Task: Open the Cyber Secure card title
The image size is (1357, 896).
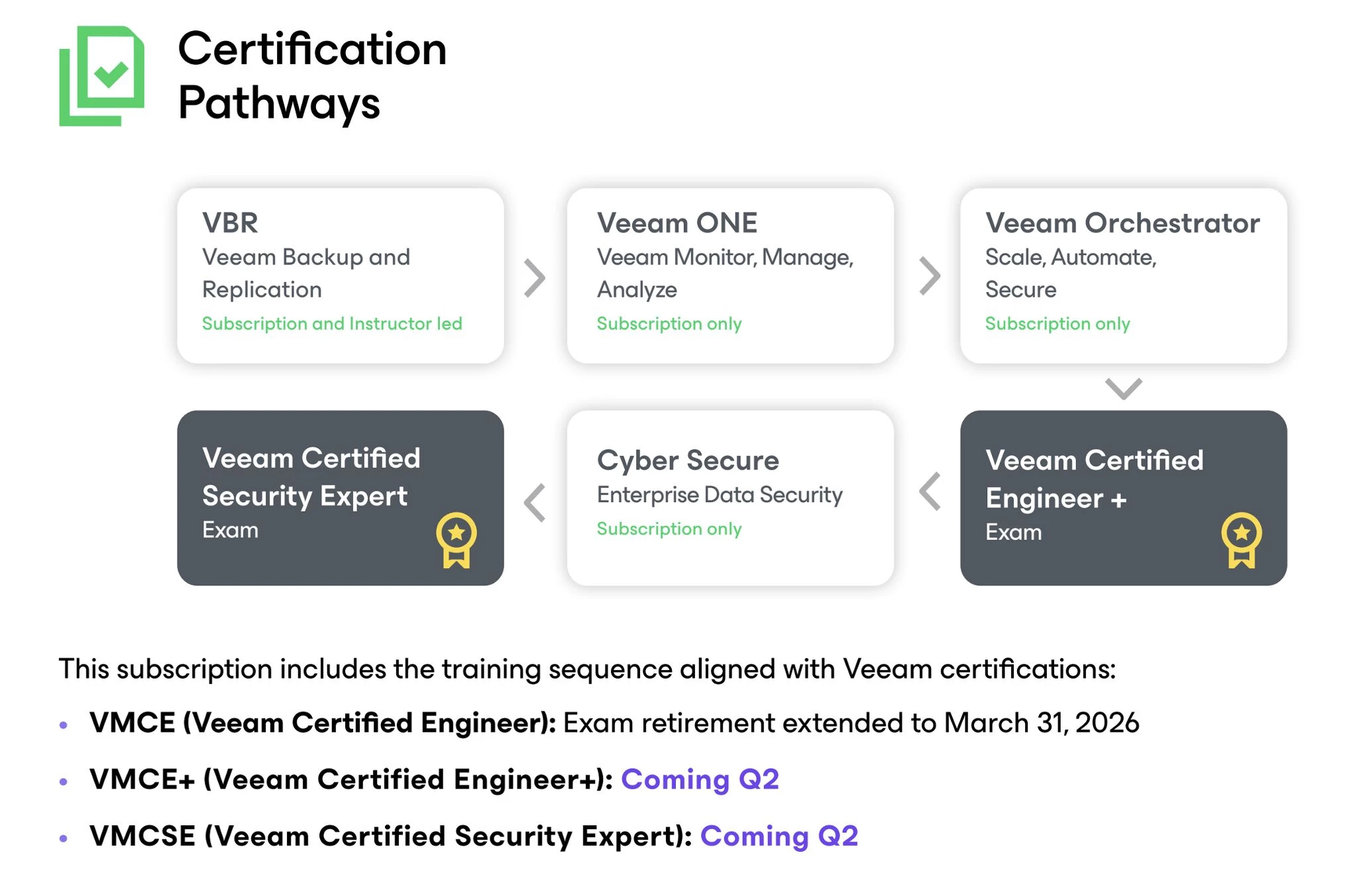Action: pyautogui.click(x=687, y=460)
